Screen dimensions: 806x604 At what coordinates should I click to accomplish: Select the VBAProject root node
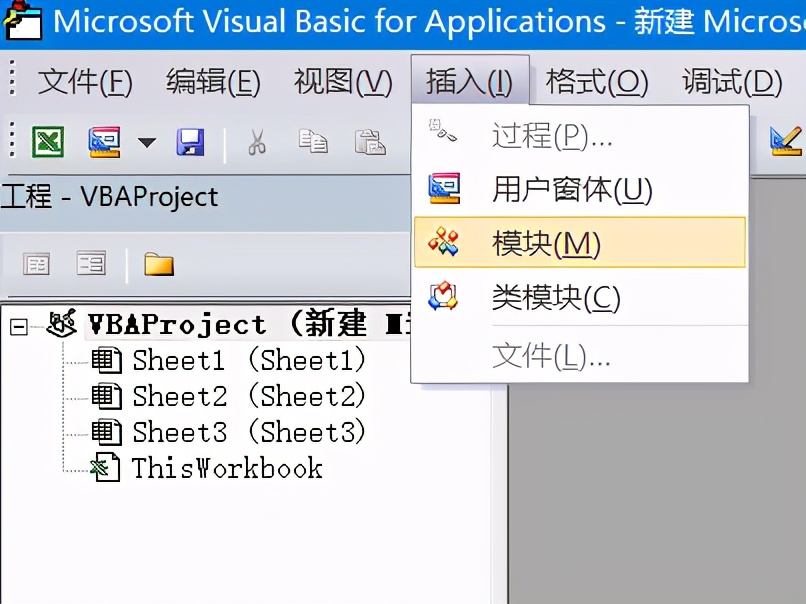pyautogui.click(x=249, y=324)
